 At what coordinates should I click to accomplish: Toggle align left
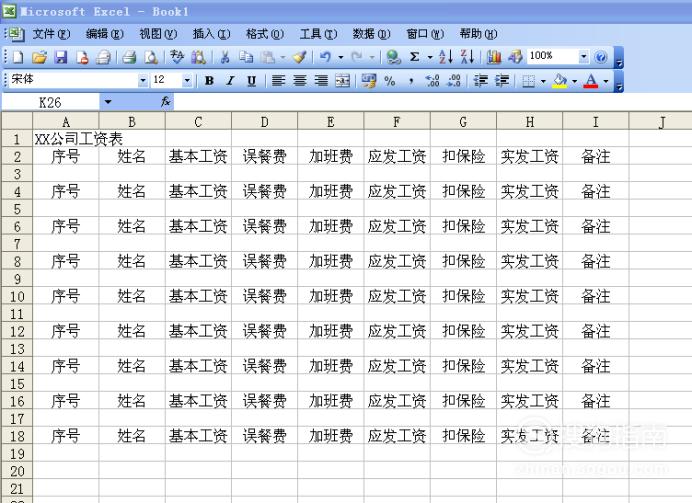tap(278, 81)
